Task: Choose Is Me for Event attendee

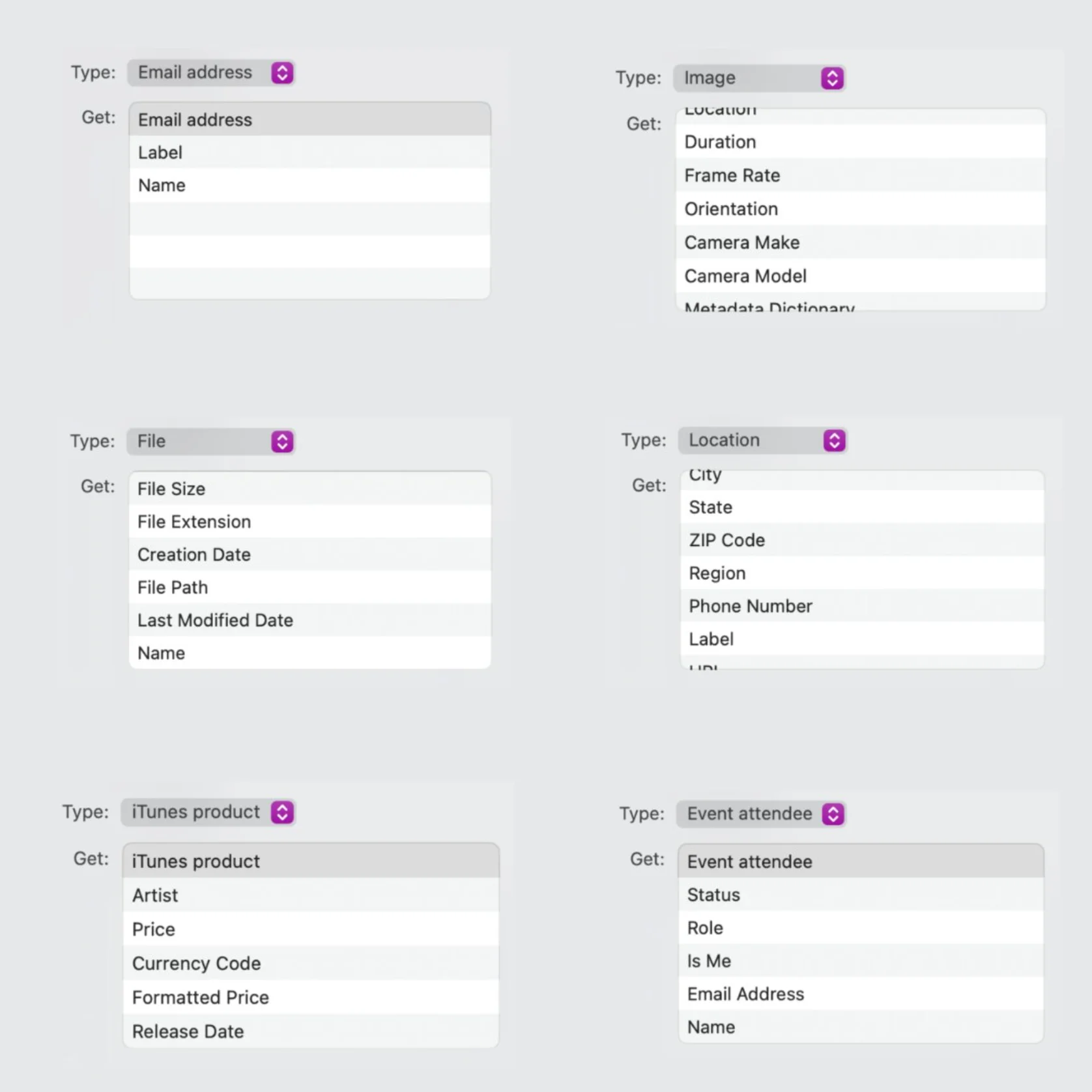Action: pyautogui.click(x=860, y=961)
